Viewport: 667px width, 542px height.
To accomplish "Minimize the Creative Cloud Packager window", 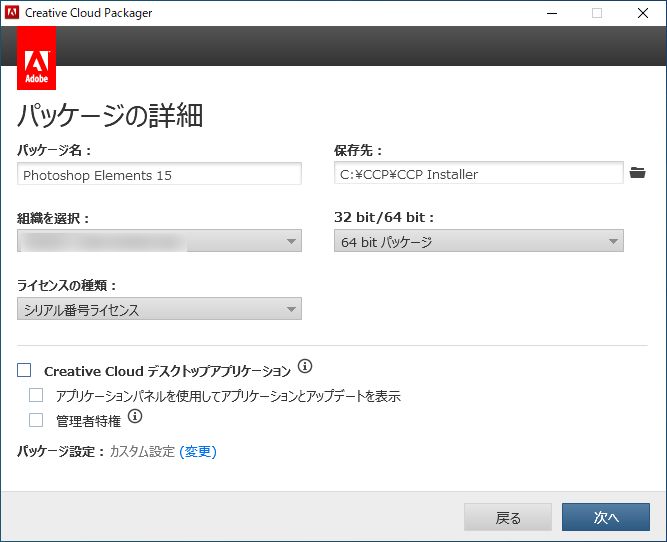I will (552, 13).
